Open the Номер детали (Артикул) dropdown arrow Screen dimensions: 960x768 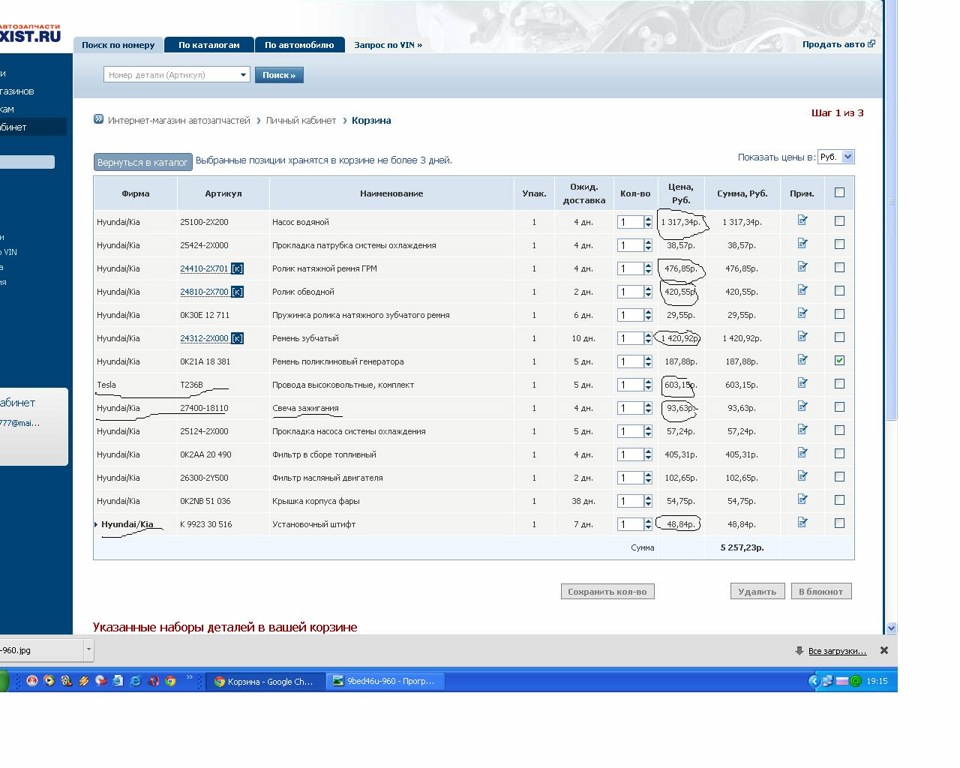[243, 75]
